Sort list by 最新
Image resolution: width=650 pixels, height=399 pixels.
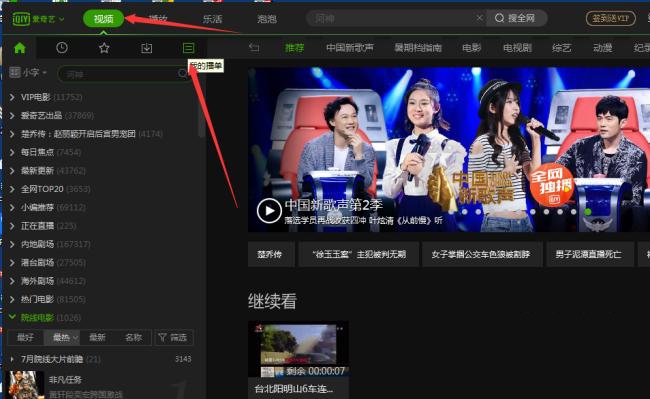97,338
